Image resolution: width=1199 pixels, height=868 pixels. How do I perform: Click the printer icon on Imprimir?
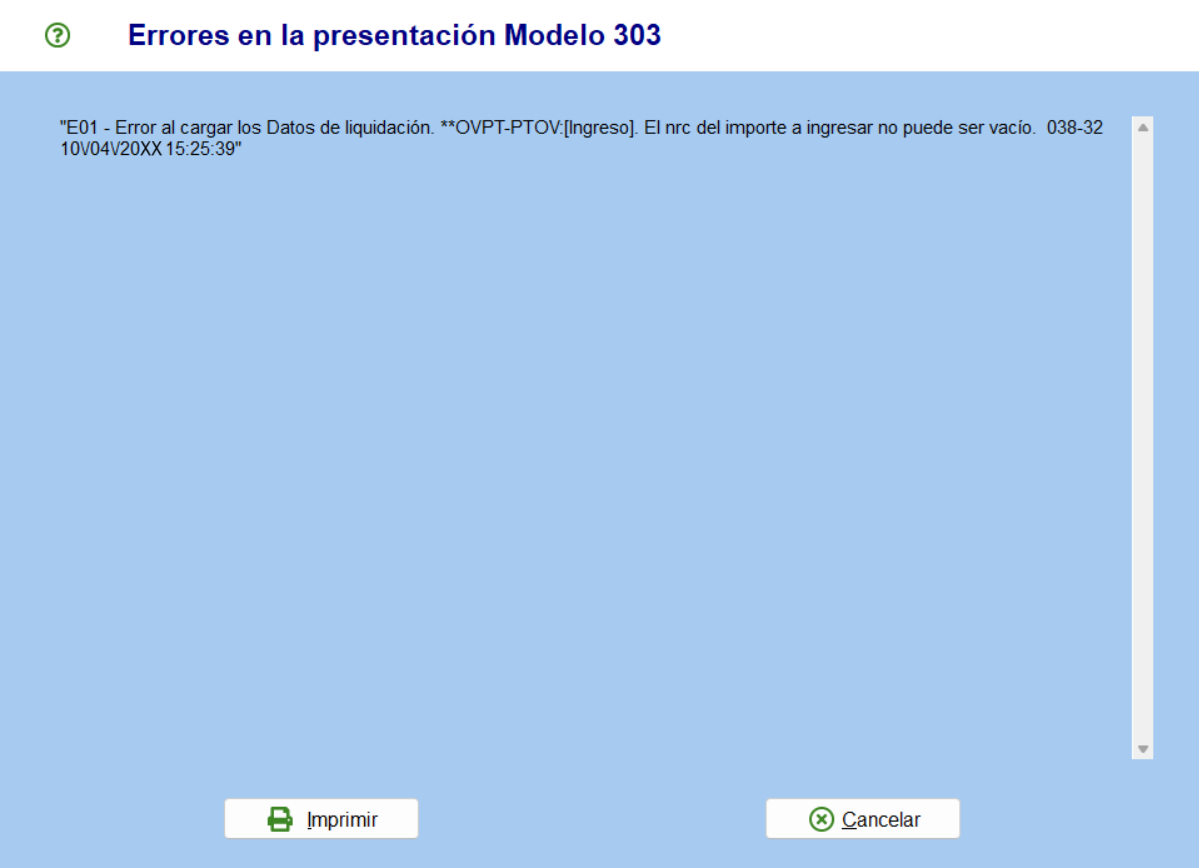(x=280, y=819)
